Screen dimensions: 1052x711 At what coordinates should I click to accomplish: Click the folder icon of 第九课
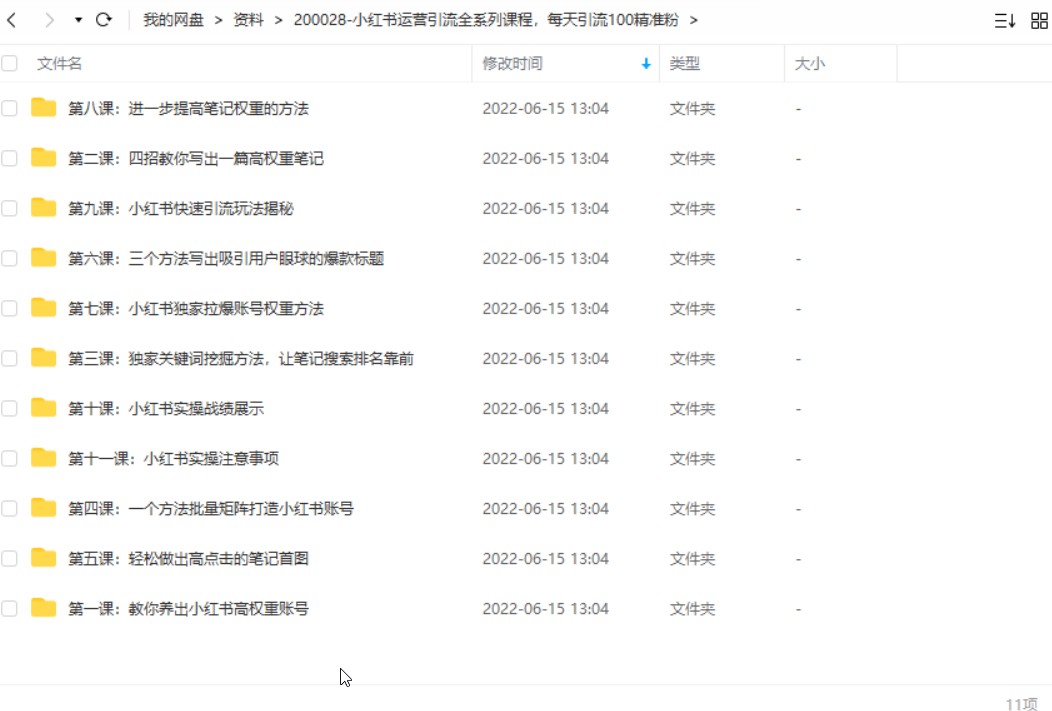(x=44, y=207)
